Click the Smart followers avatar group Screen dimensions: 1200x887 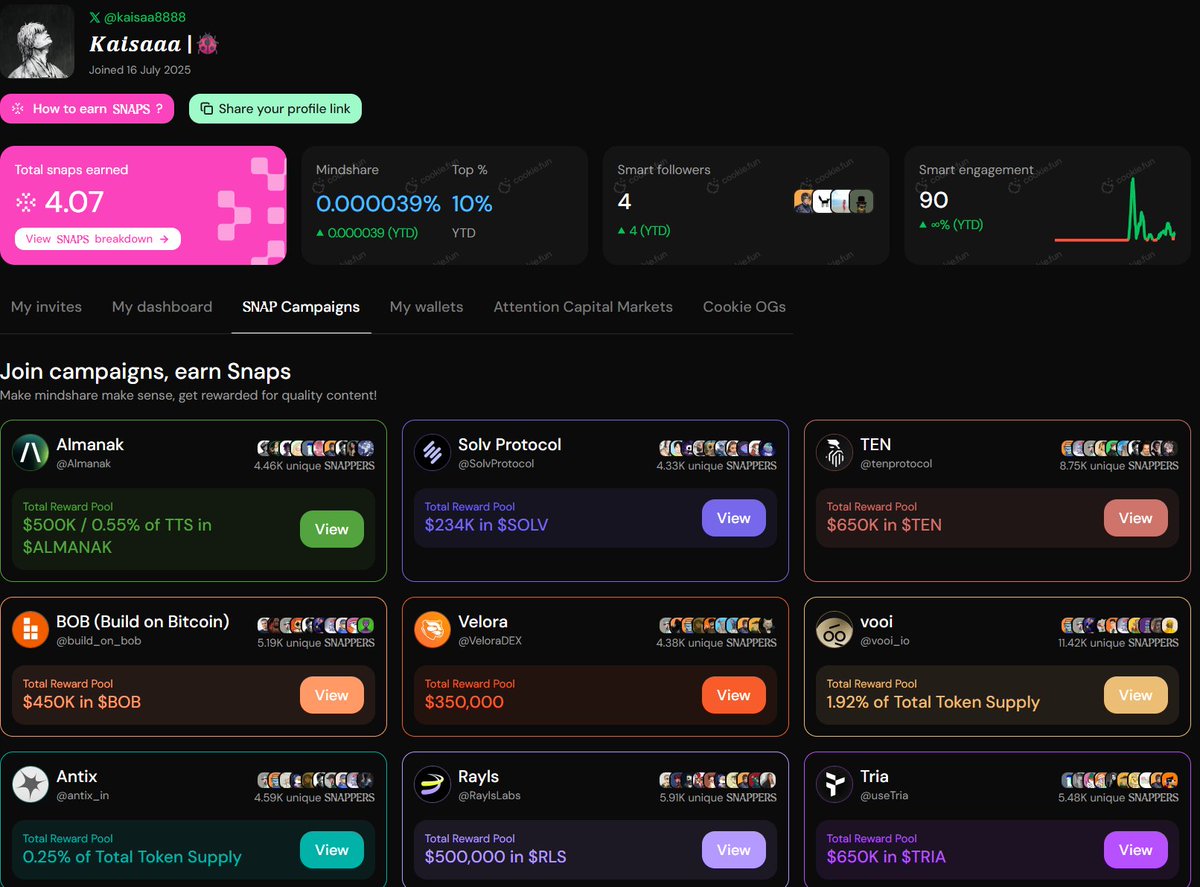[x=834, y=202]
